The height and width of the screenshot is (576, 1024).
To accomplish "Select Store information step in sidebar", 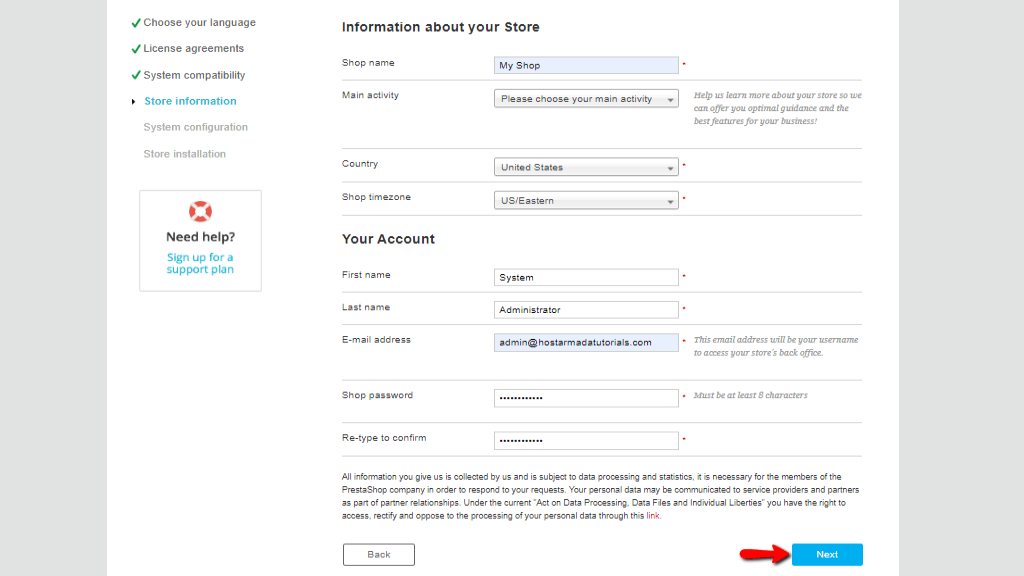I will [190, 101].
